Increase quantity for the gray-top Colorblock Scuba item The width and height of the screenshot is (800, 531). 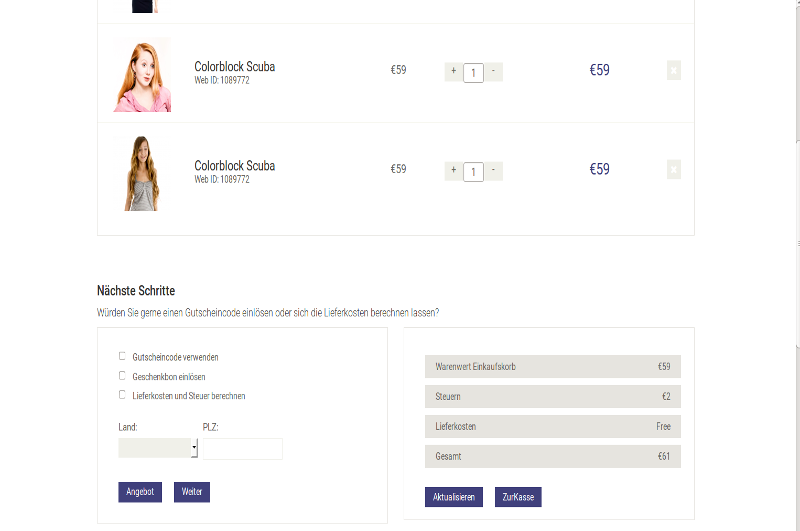click(x=453, y=170)
